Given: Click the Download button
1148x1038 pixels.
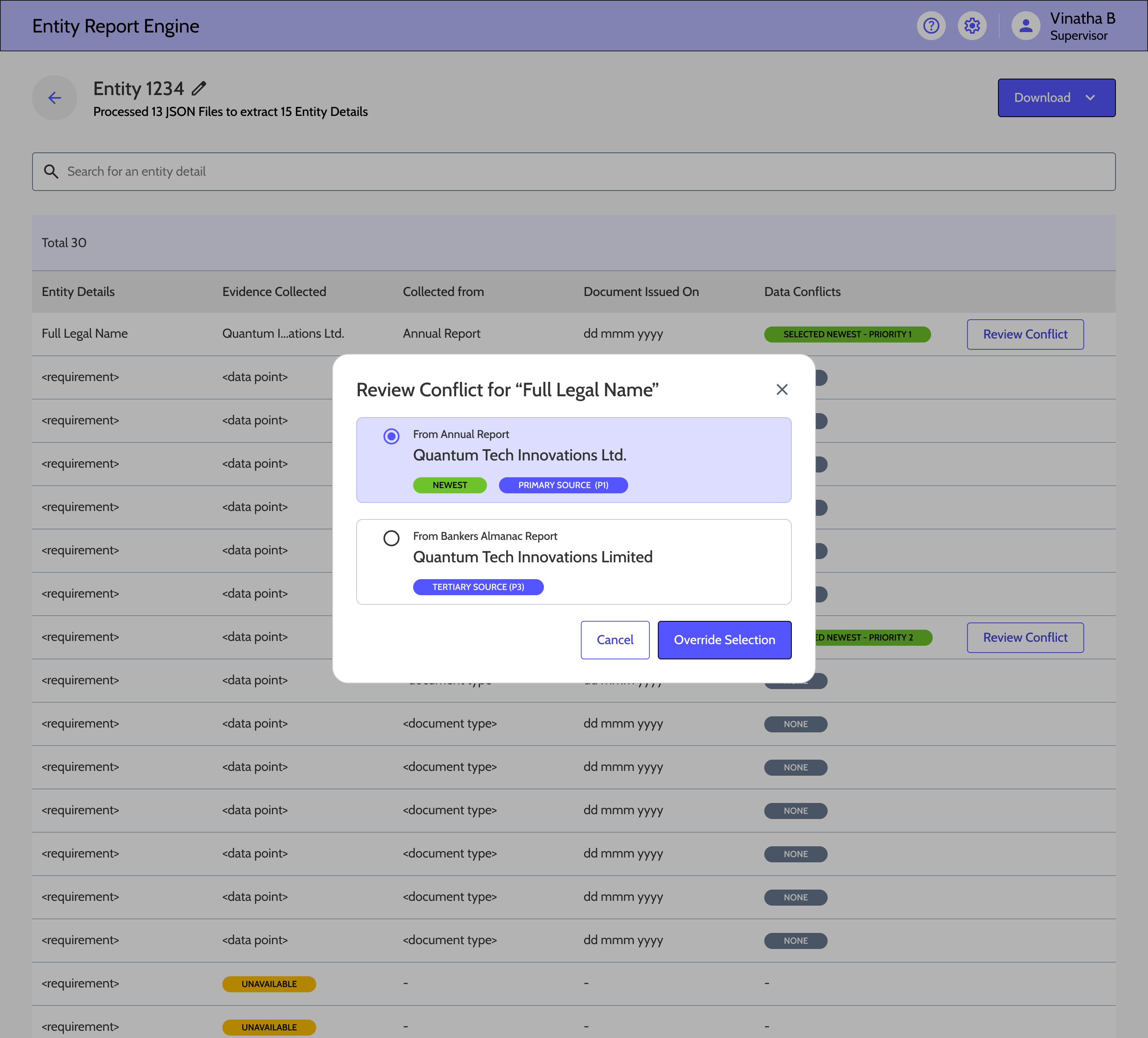Looking at the screenshot, I should (x=1042, y=98).
